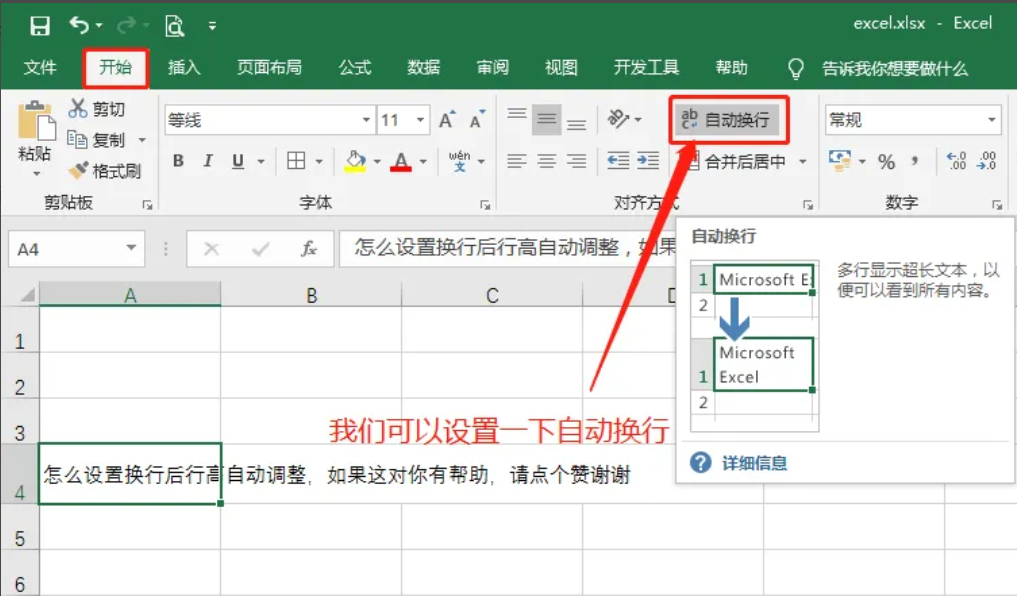The height and width of the screenshot is (596, 1017).
Task: Click the Increase Font Size icon
Action: 447,120
